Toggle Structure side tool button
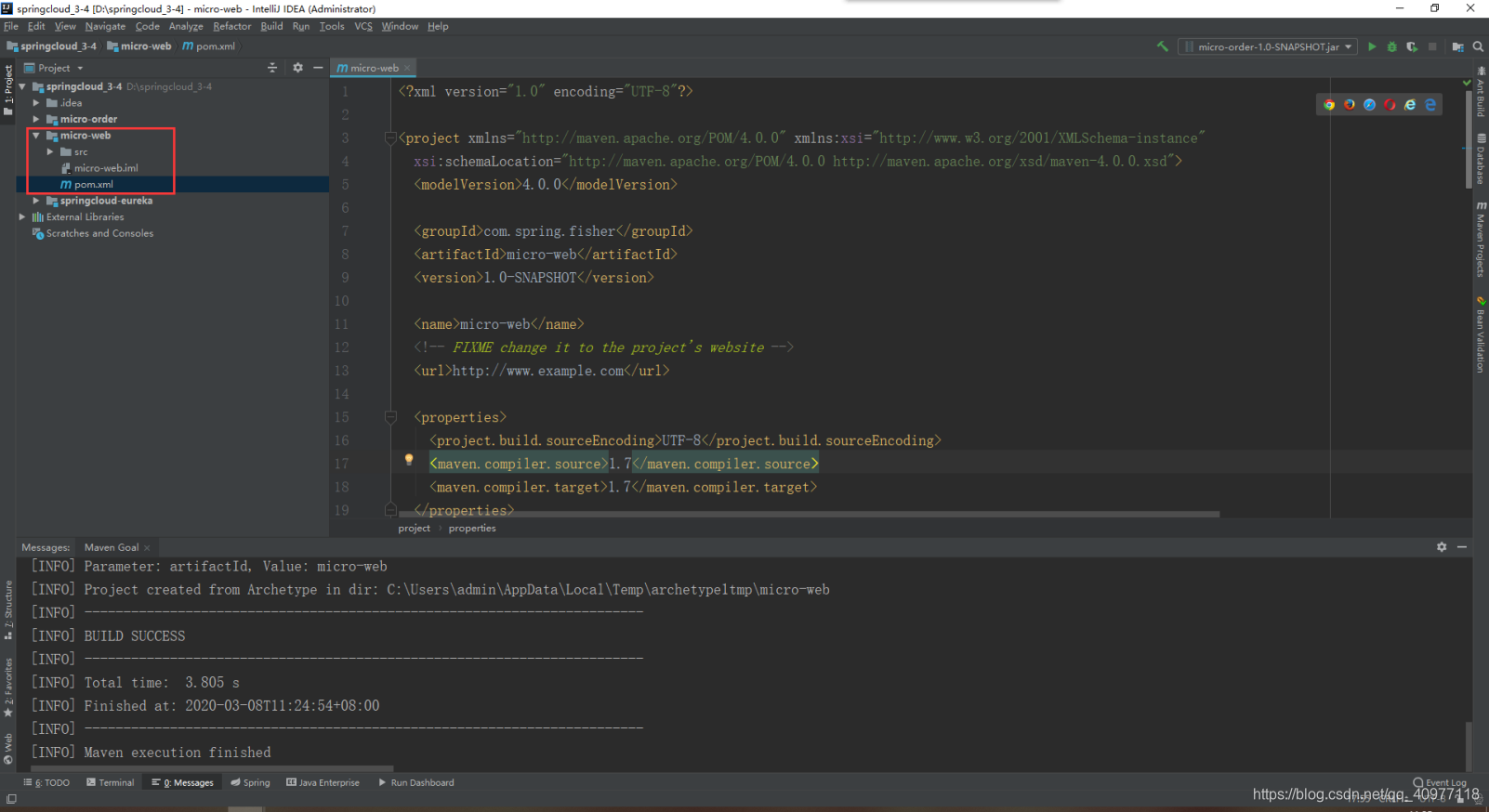This screenshot has width=1489, height=812. [8, 610]
